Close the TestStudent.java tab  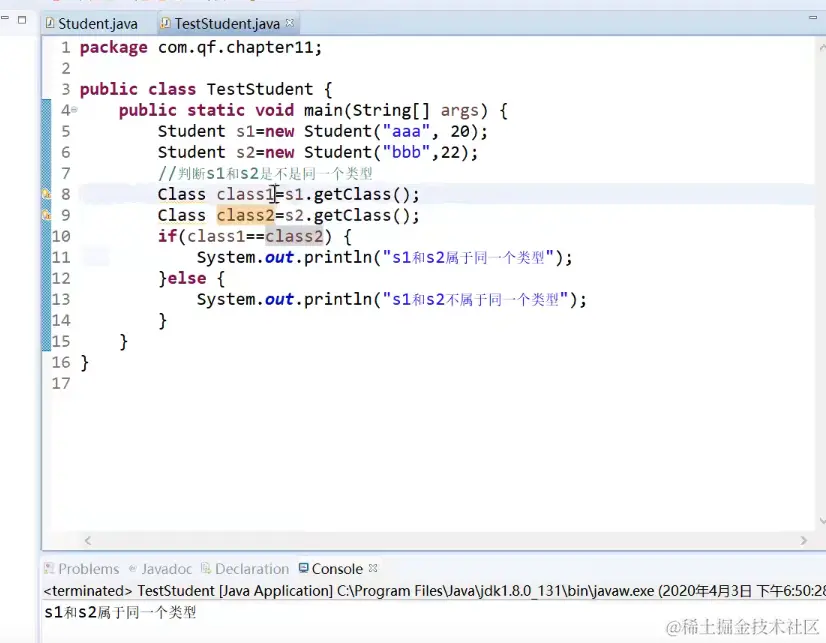(289, 23)
